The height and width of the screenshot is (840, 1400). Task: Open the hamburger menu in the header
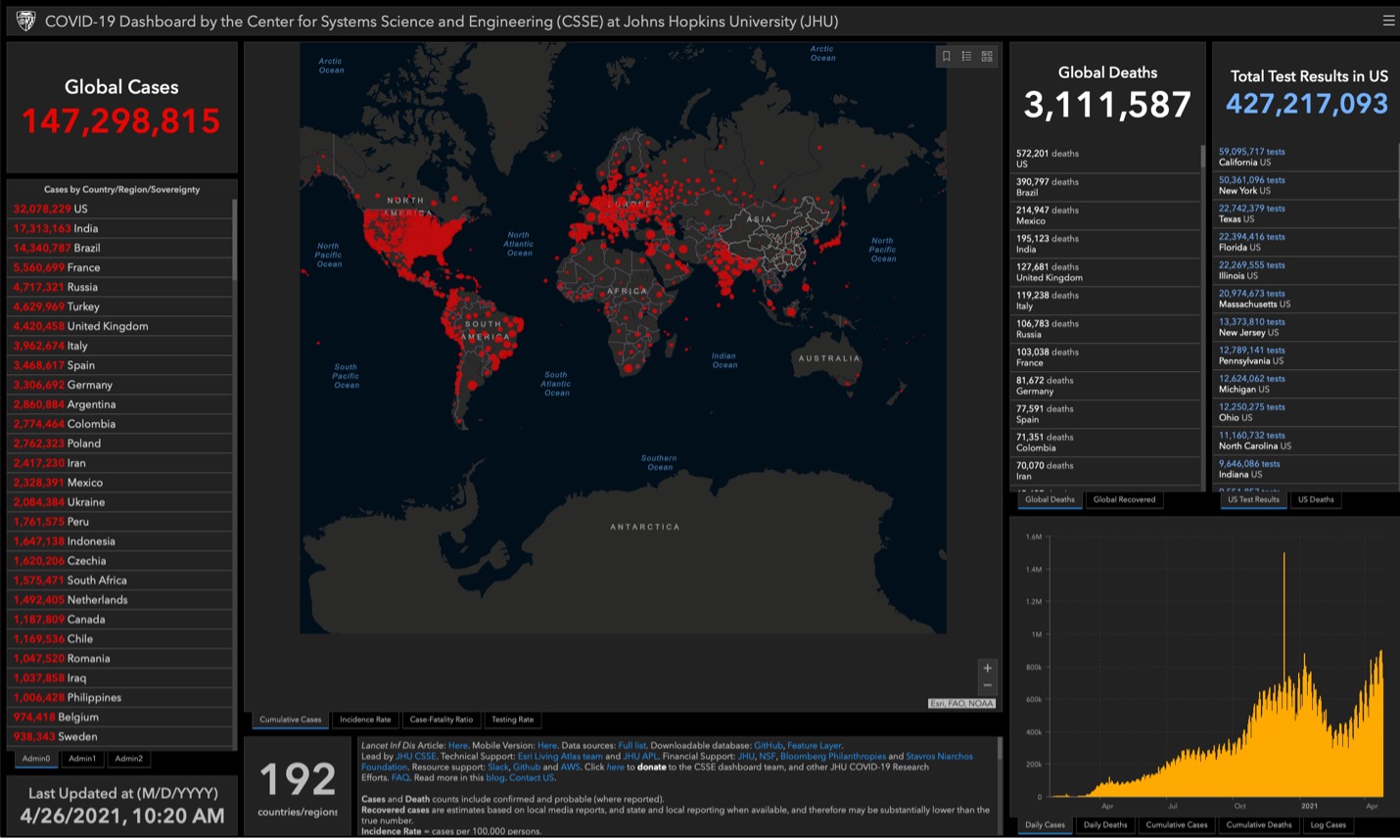click(x=1388, y=21)
